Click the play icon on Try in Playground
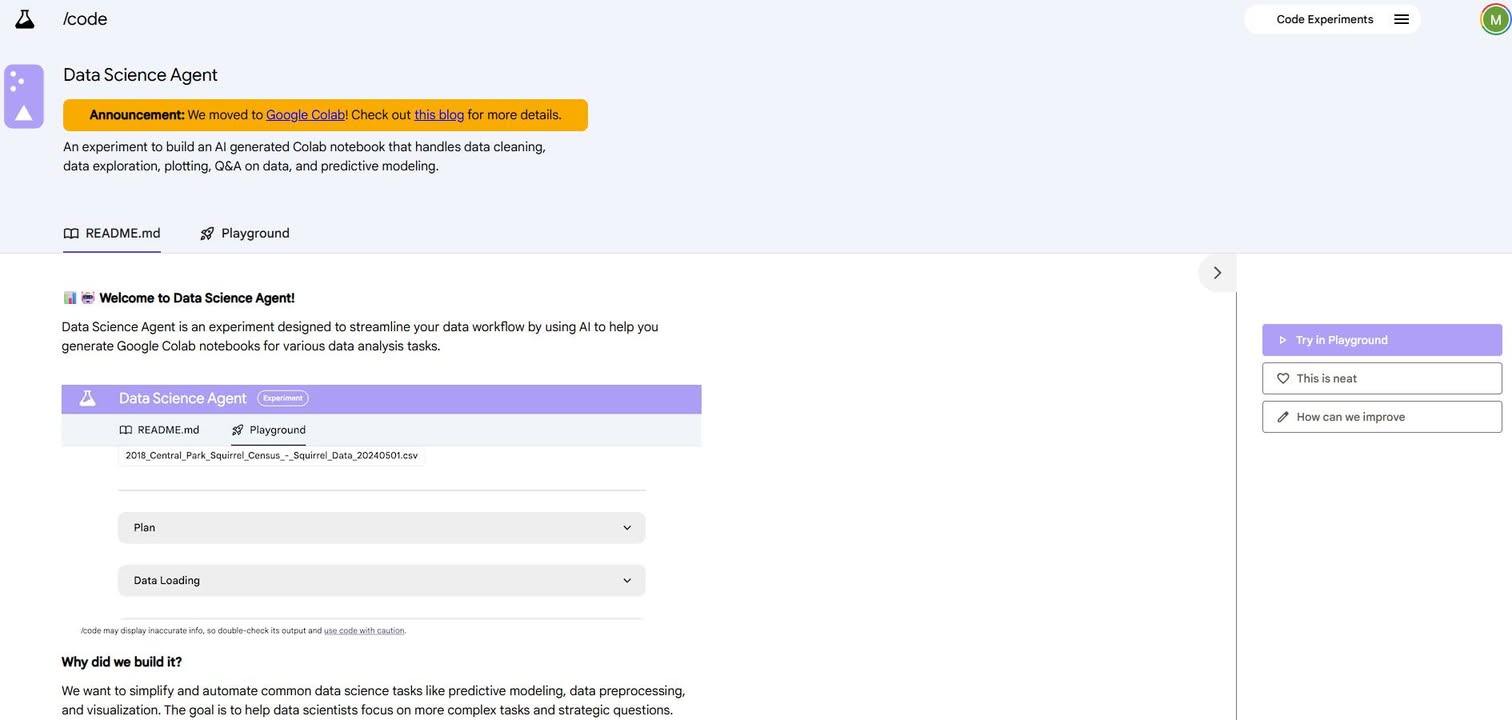The height and width of the screenshot is (720, 1512). [x=1283, y=340]
